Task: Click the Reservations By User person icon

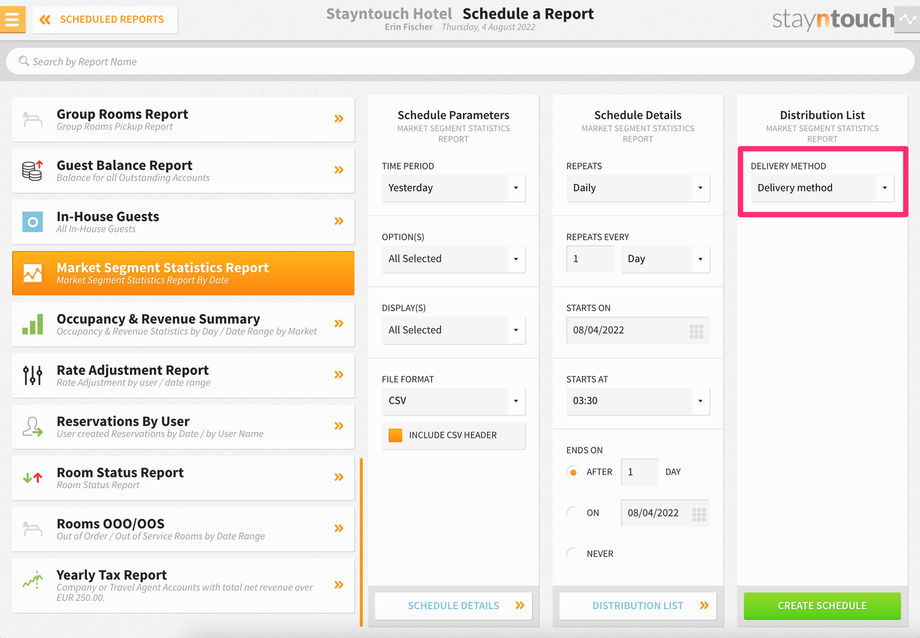Action: (32, 427)
